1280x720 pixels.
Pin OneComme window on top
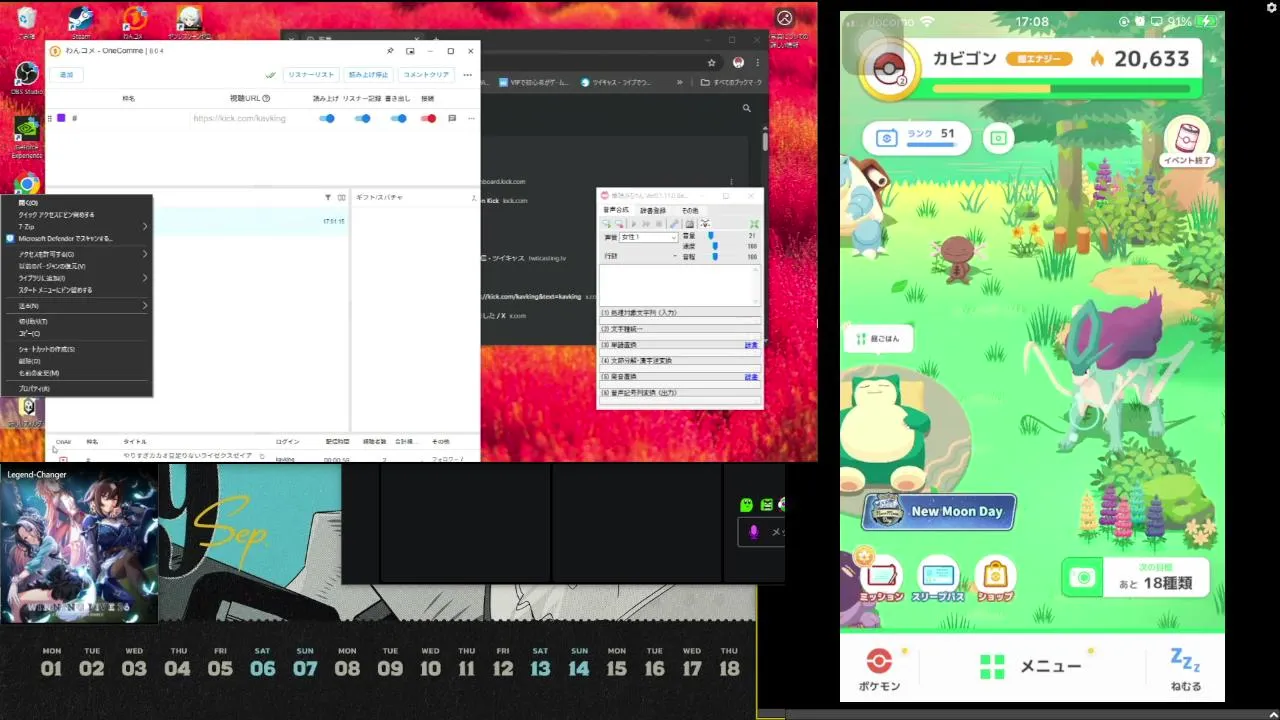pos(390,51)
